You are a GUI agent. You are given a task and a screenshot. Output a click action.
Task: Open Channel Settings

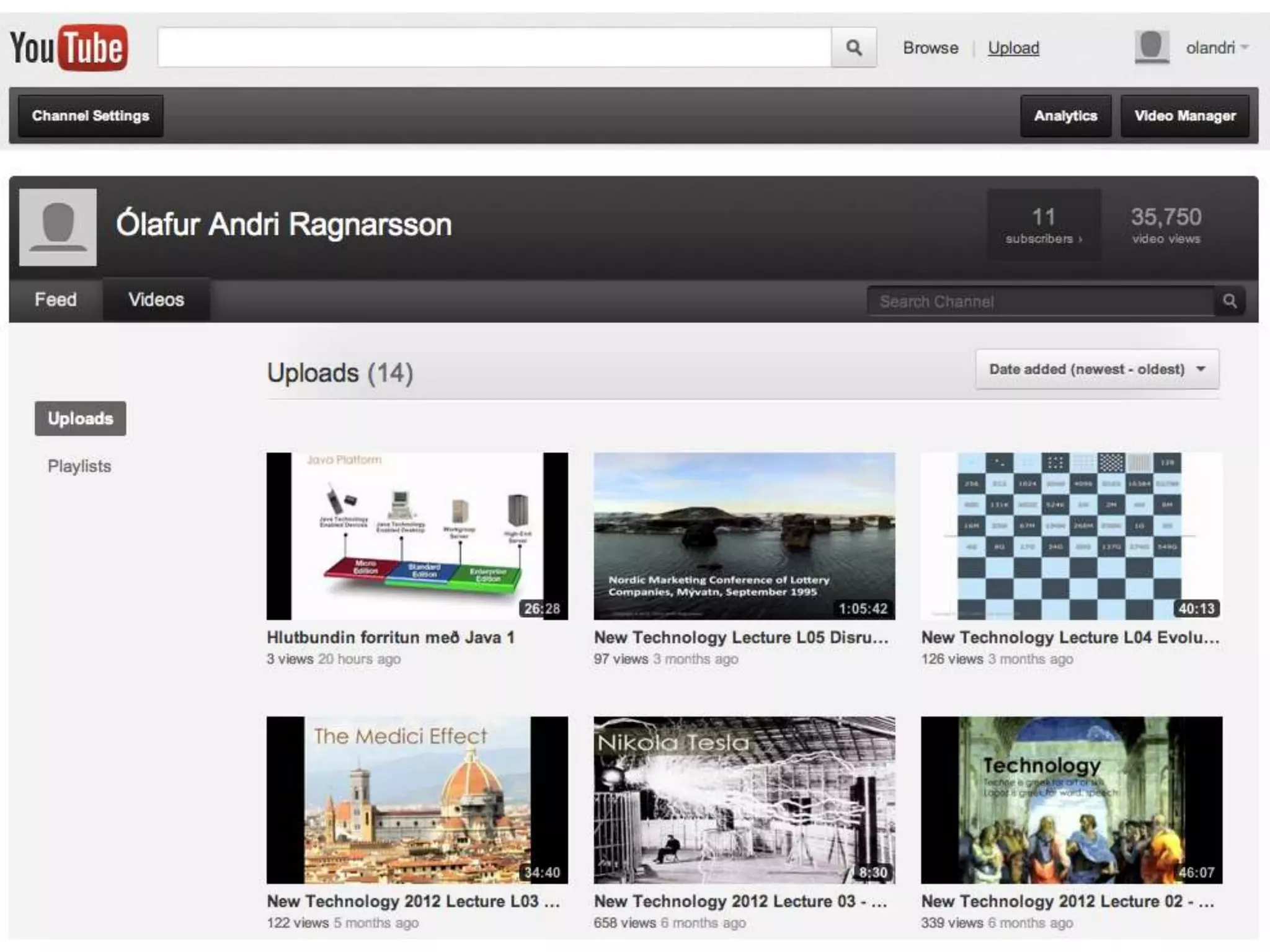91,116
